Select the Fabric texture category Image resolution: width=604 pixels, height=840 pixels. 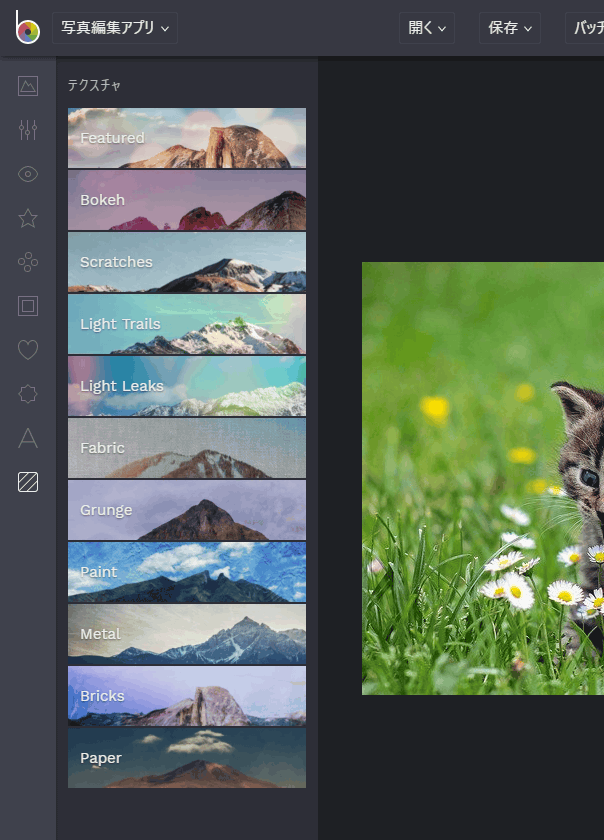pyautogui.click(x=187, y=448)
